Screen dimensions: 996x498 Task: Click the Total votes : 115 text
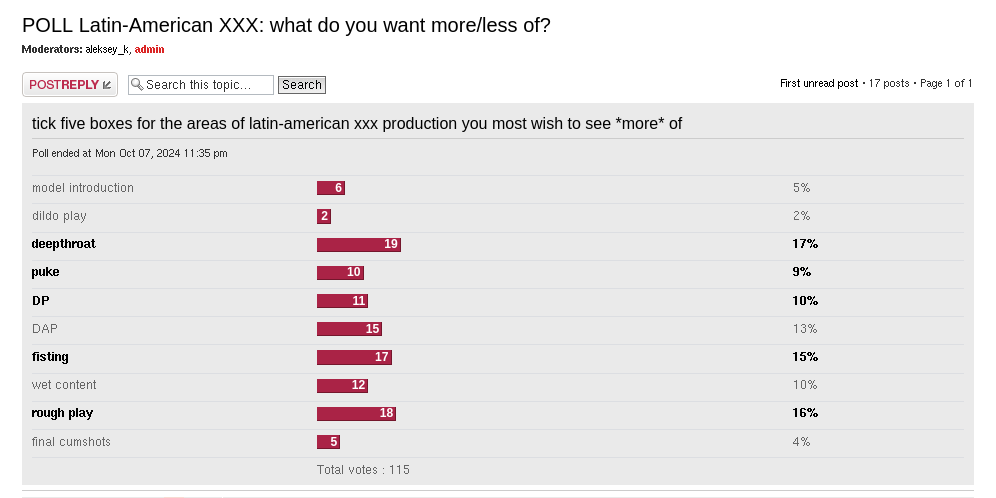(x=363, y=470)
